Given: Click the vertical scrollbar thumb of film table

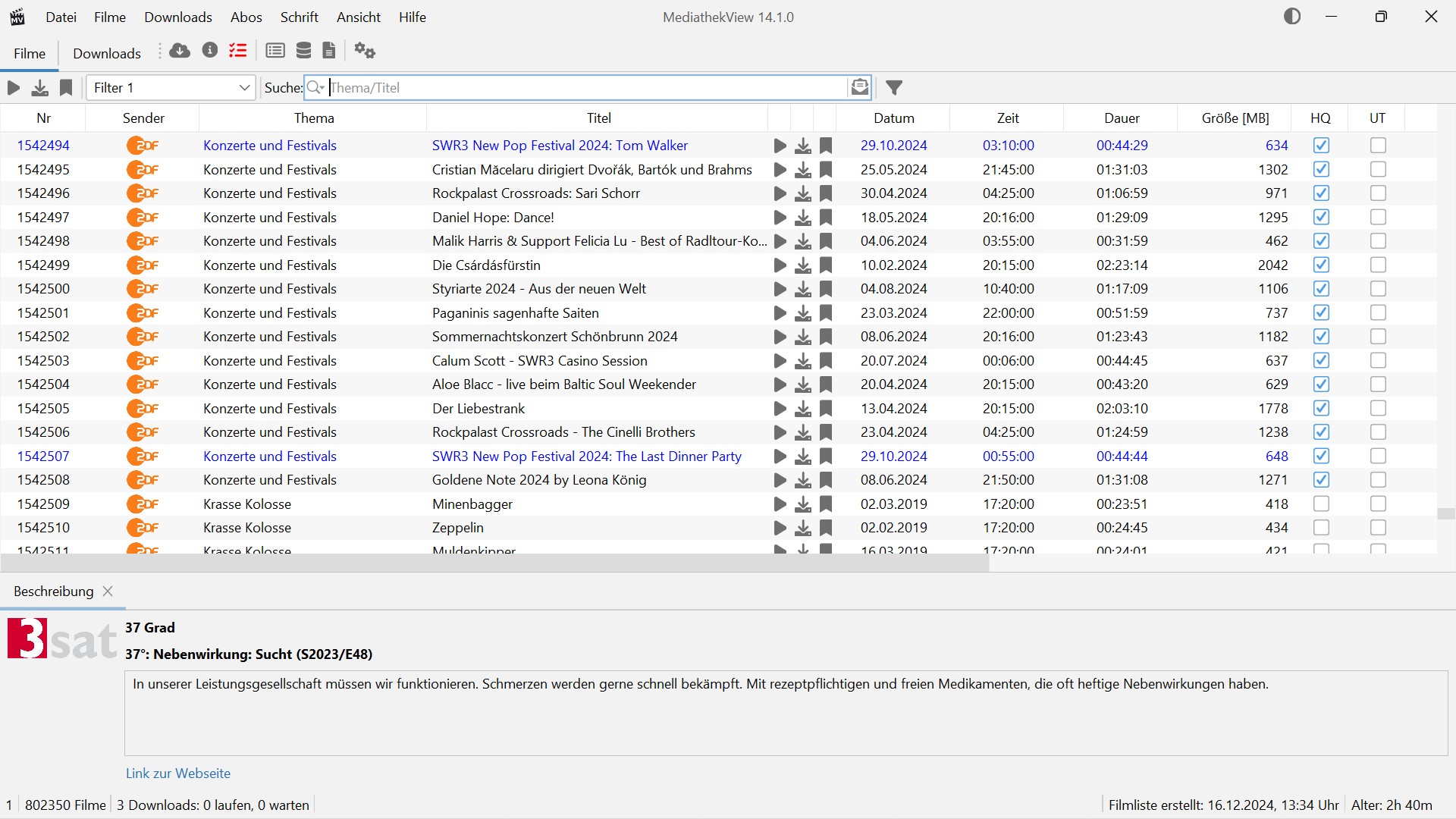Looking at the screenshot, I should pos(1446,513).
